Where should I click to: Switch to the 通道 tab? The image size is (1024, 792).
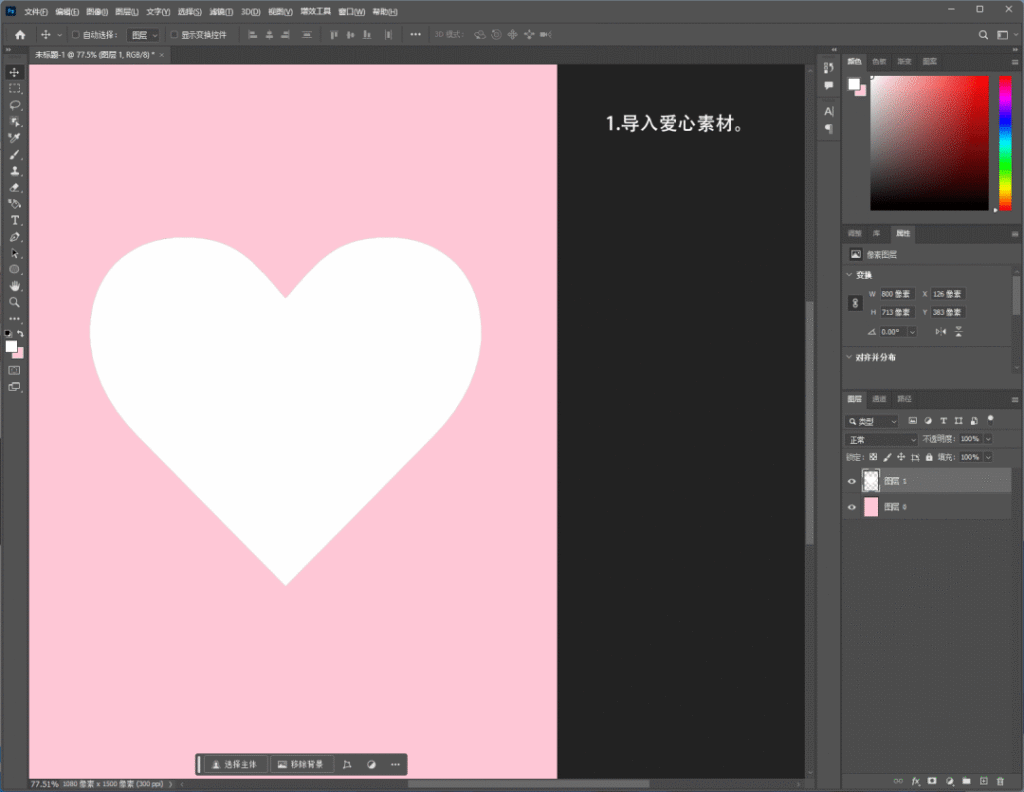click(879, 399)
